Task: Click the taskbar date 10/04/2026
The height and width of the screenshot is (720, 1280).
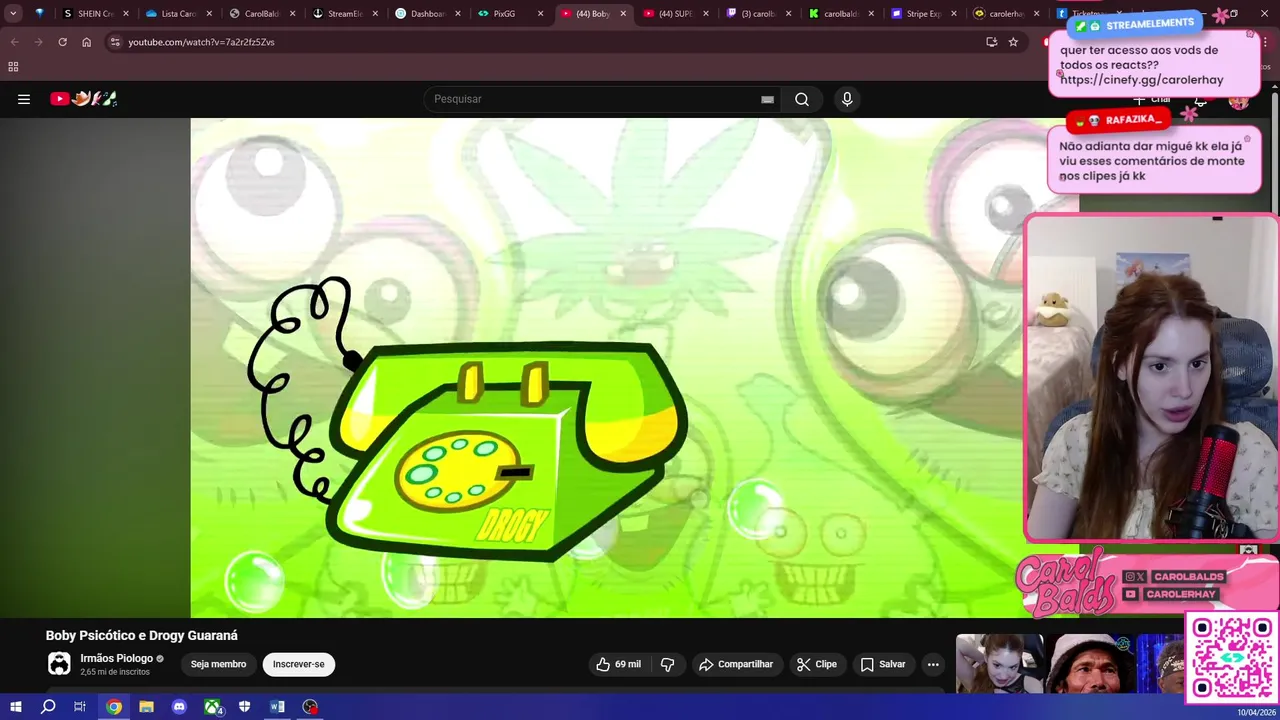Action: [x=1257, y=712]
